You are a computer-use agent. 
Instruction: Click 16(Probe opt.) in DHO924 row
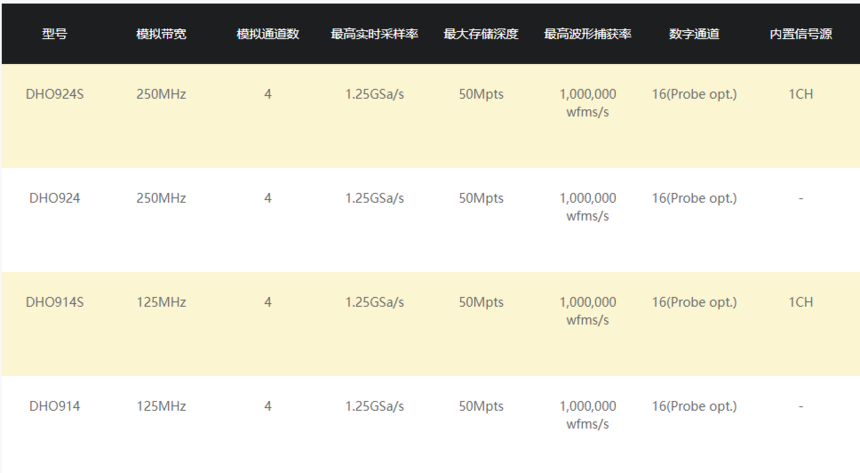coord(694,198)
